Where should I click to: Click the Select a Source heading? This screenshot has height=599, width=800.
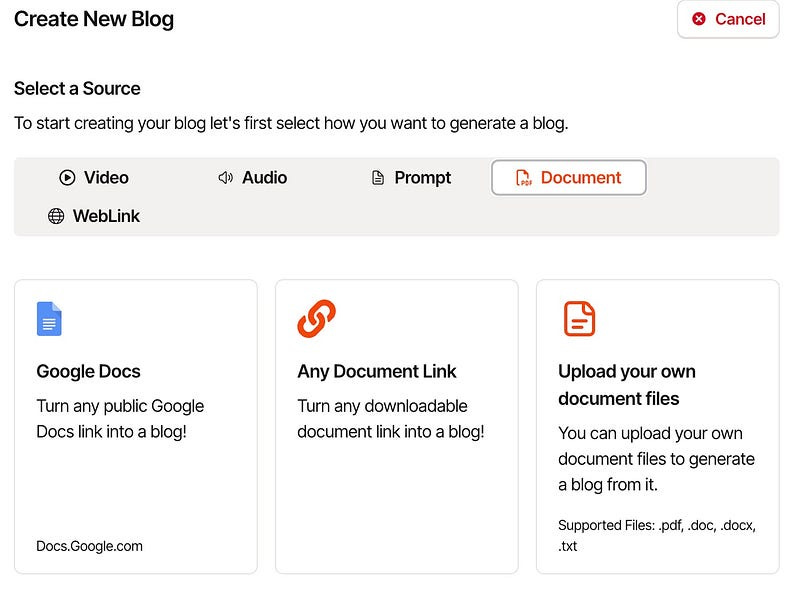coord(77,88)
